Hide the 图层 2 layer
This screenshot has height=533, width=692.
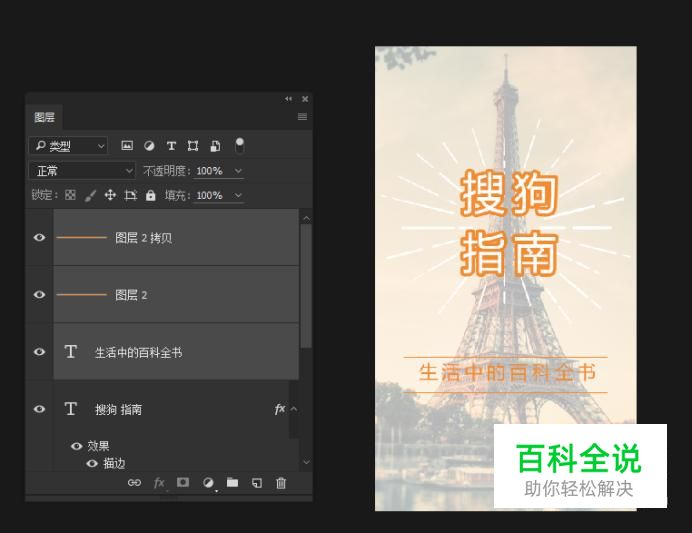point(39,294)
